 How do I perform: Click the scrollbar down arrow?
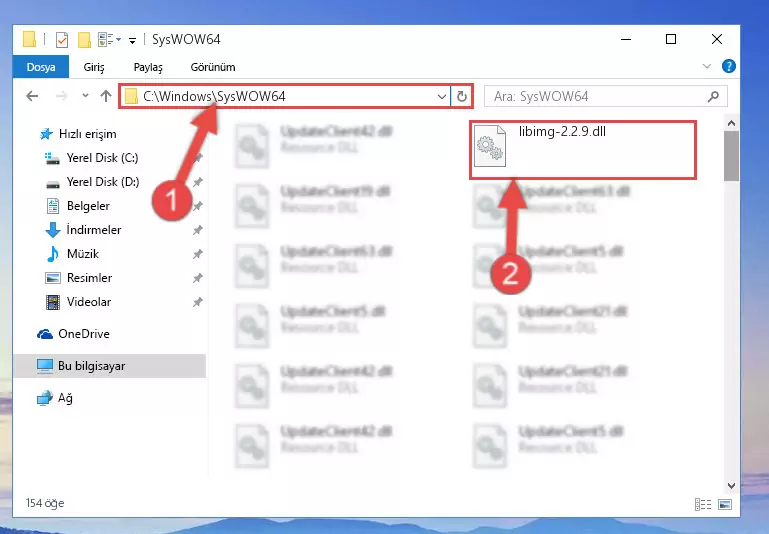tap(731, 485)
